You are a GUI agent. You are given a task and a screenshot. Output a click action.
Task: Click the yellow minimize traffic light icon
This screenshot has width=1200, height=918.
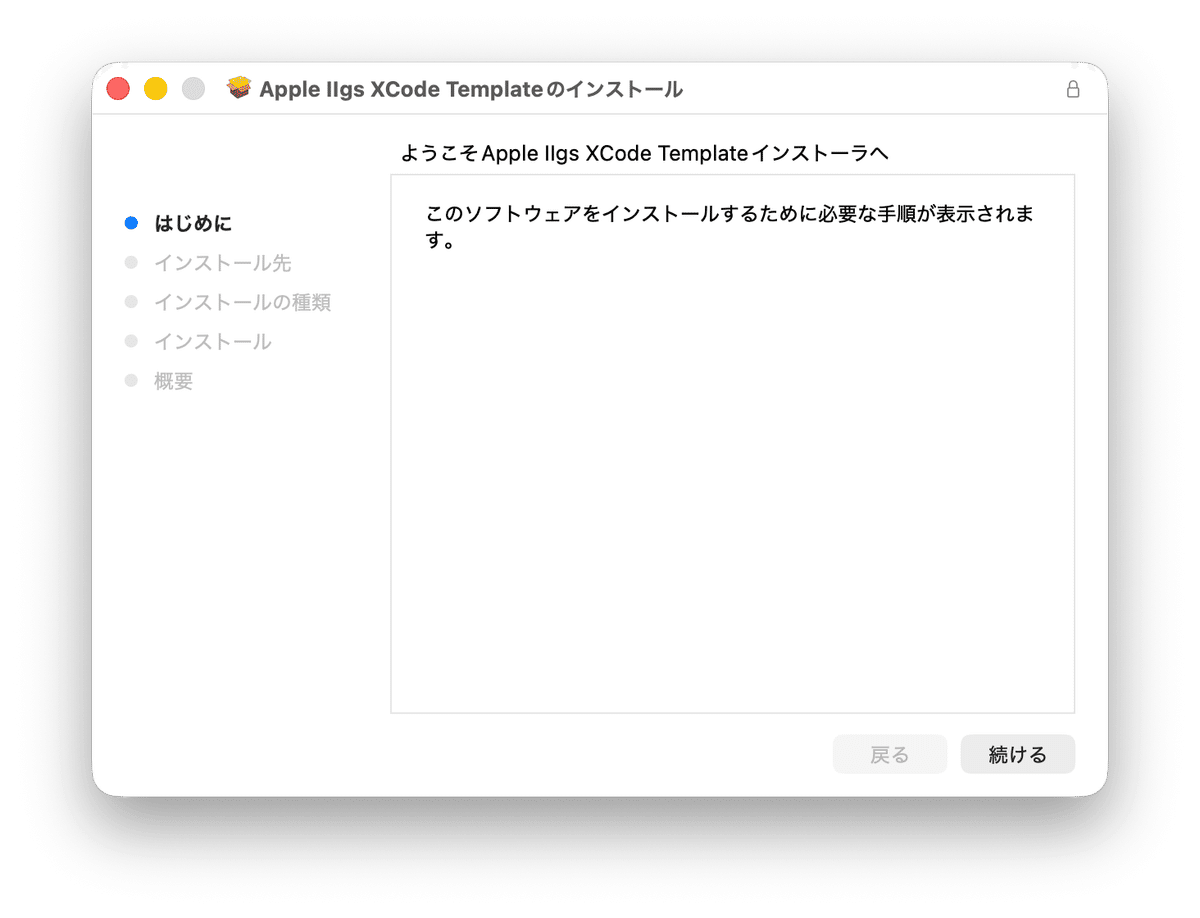pos(155,88)
